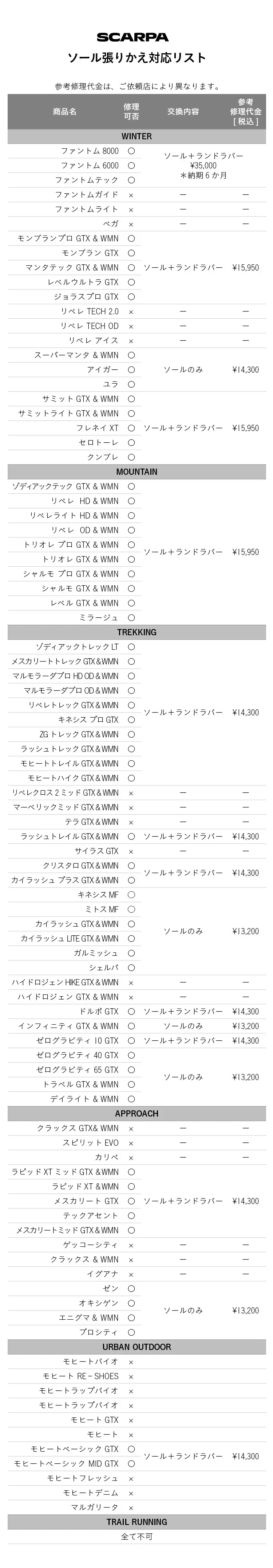Click the × mark beside ファントムガイド

[x=131, y=195]
